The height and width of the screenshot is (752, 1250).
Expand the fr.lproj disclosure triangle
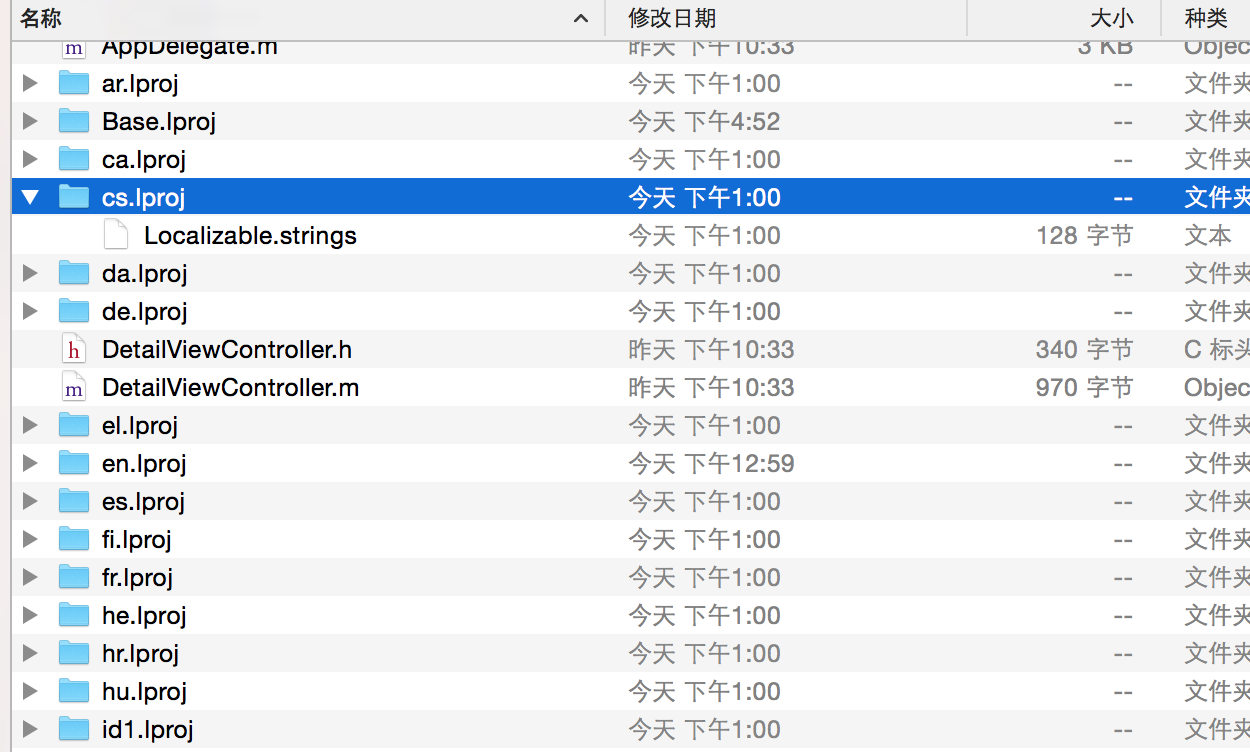(x=30, y=577)
